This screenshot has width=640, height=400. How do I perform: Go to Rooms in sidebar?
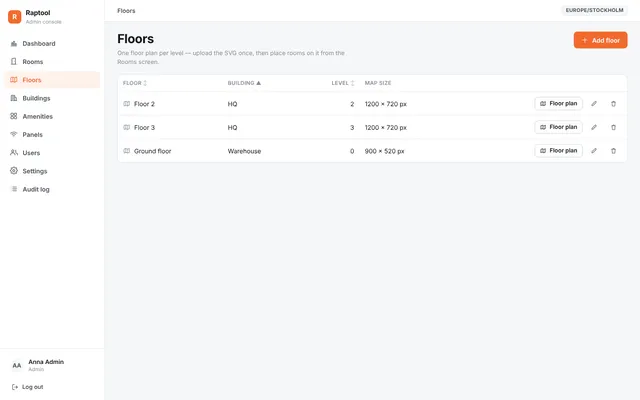(x=52, y=62)
